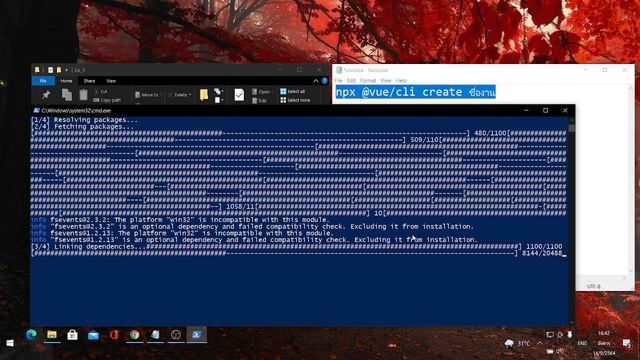
Task: Open the taskbar clock and date
Action: point(604,343)
